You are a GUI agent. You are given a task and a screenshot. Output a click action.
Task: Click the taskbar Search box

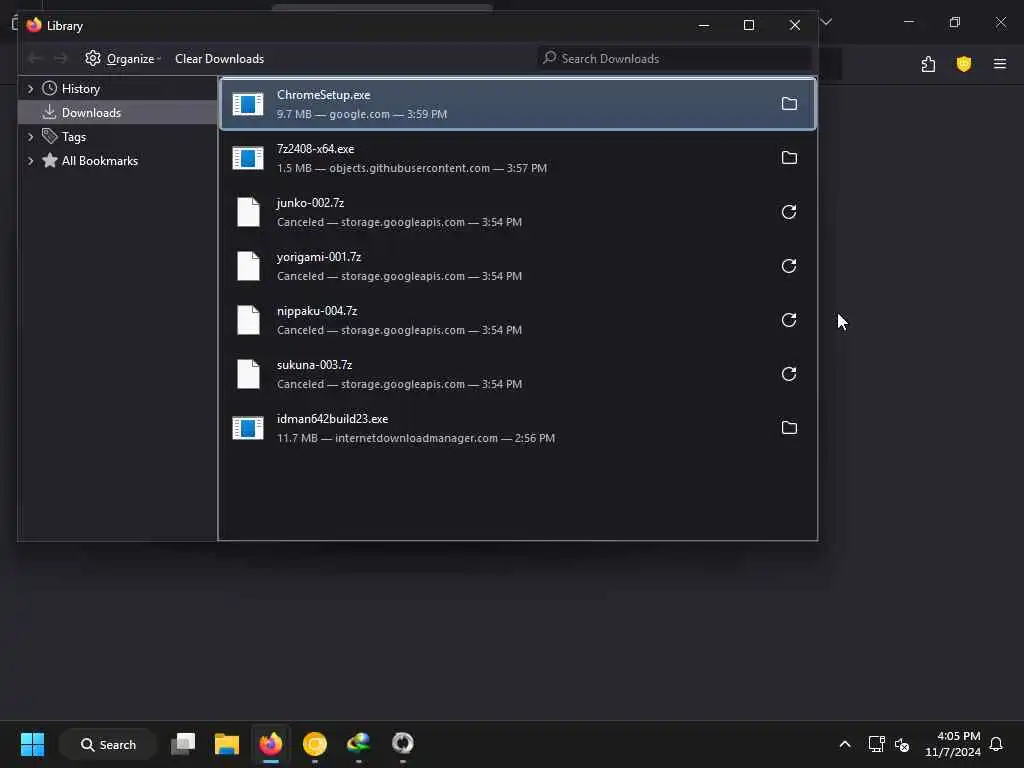click(x=108, y=744)
